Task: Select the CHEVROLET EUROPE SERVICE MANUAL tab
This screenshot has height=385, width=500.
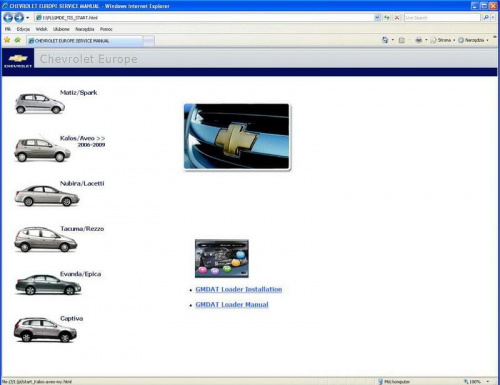Action: coord(85,41)
